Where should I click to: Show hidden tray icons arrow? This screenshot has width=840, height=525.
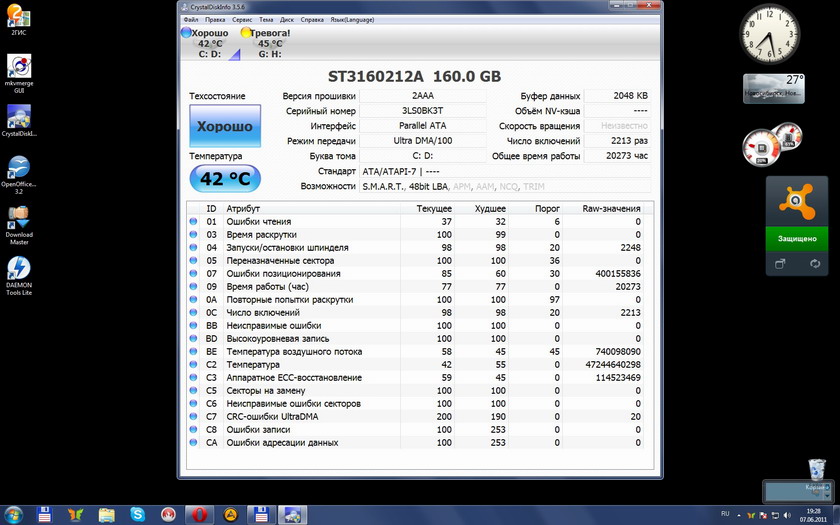(739, 515)
